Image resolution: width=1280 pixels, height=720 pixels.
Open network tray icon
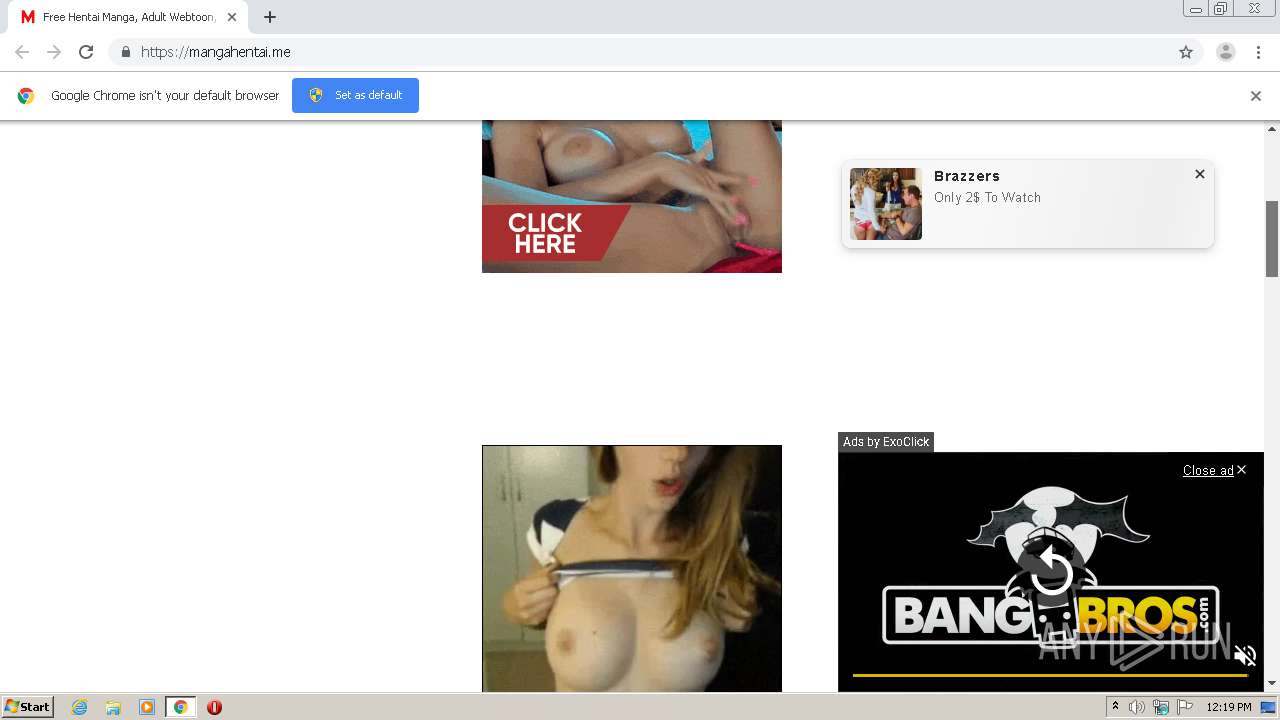[1161, 707]
